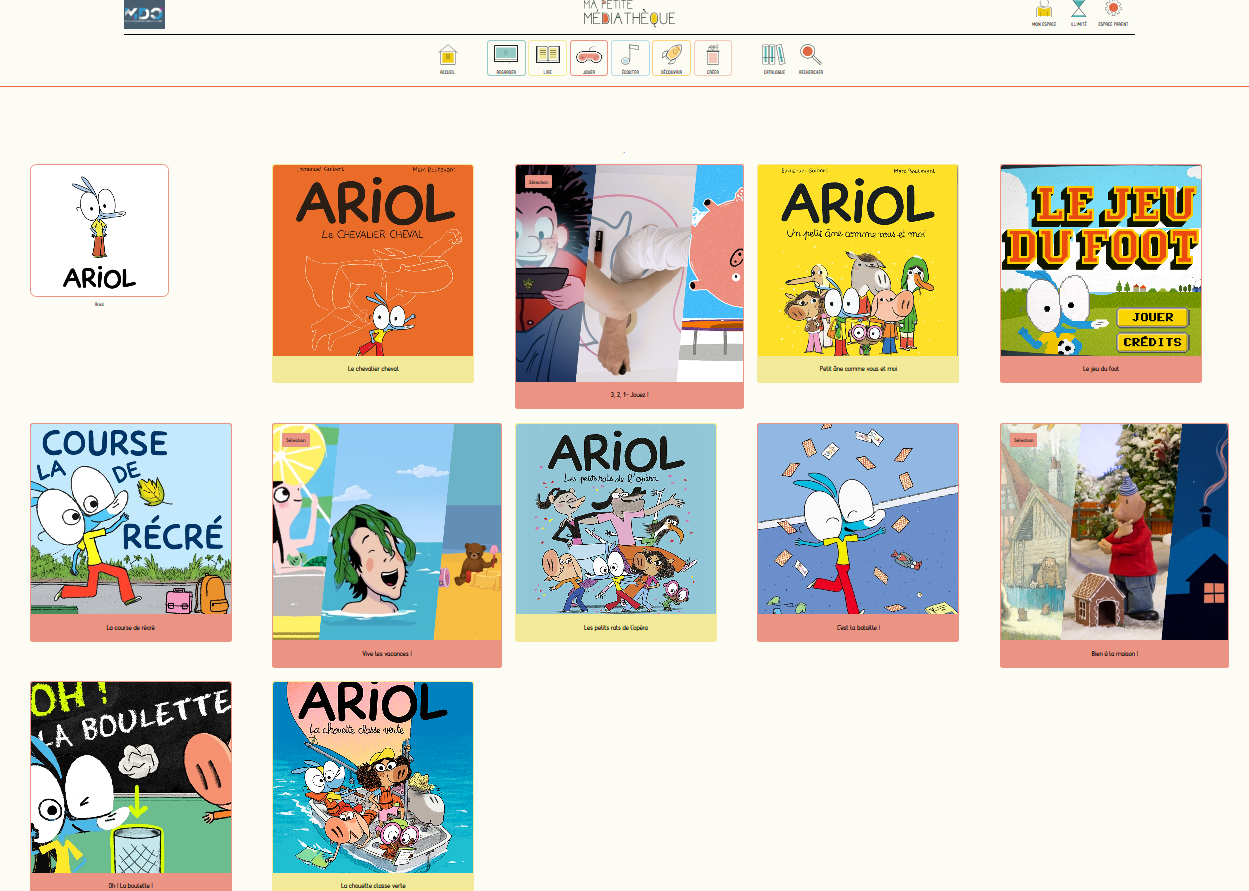Open the Bien à la maison ! selection cover
1249x891 pixels.
tap(1115, 532)
